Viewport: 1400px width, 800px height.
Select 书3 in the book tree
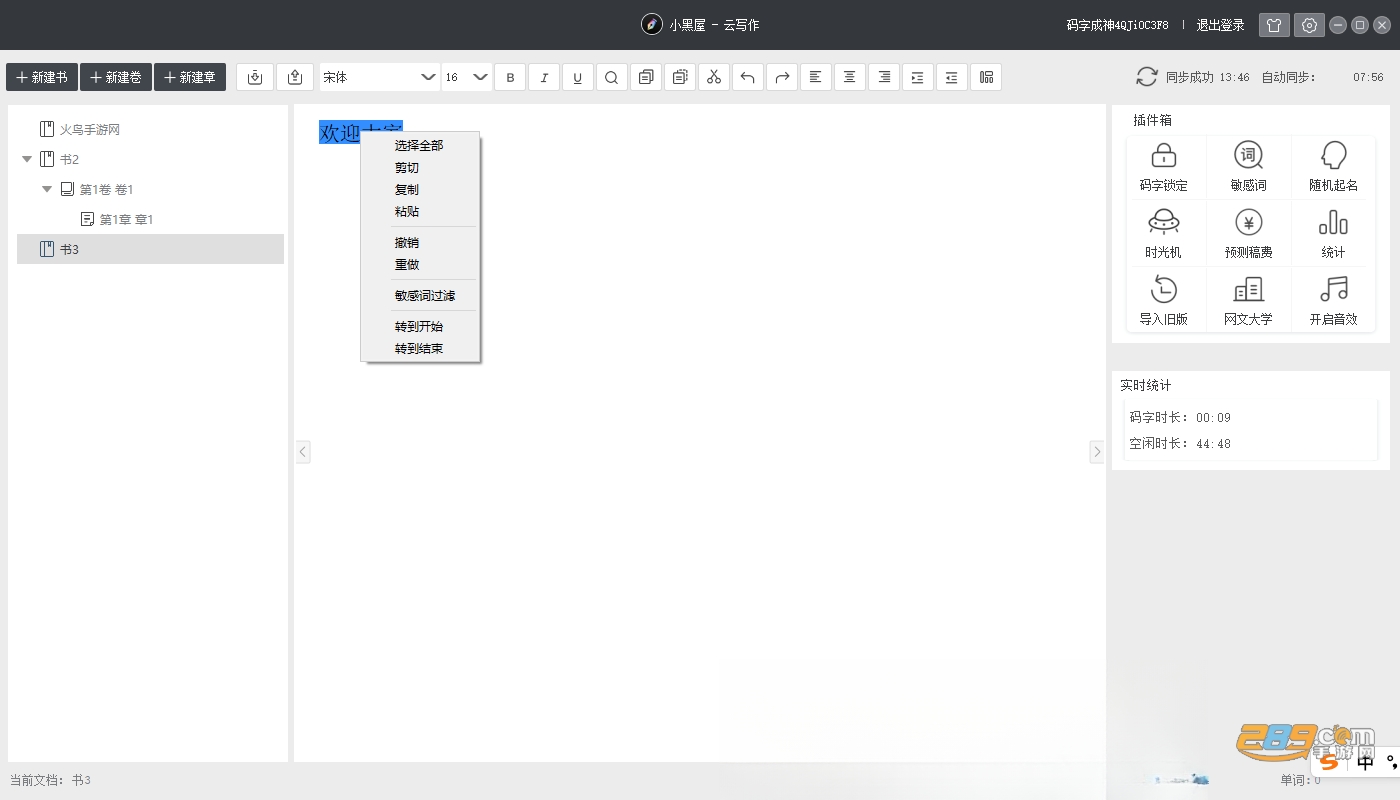(150, 249)
